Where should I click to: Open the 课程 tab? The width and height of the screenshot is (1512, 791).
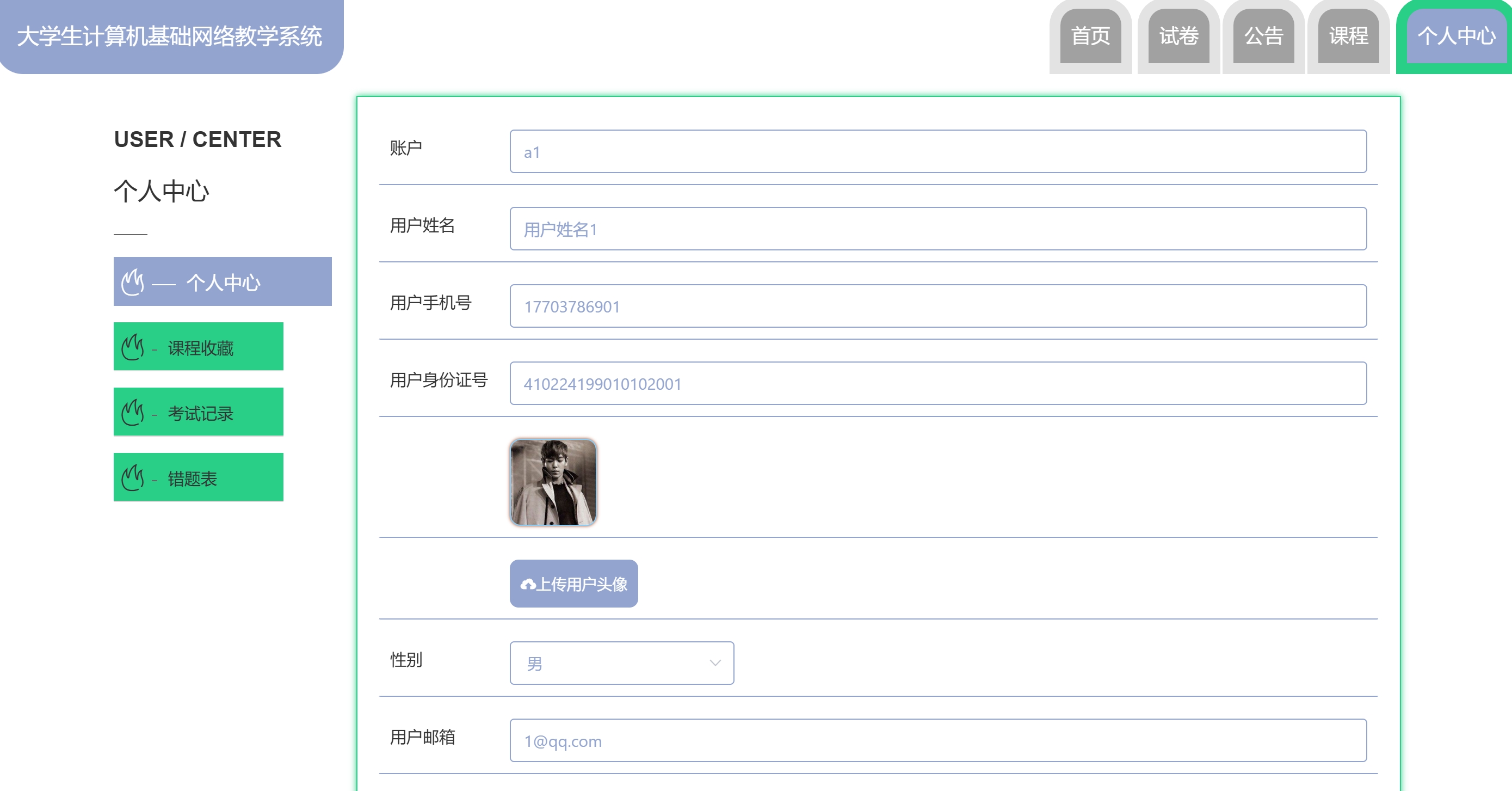click(1348, 36)
